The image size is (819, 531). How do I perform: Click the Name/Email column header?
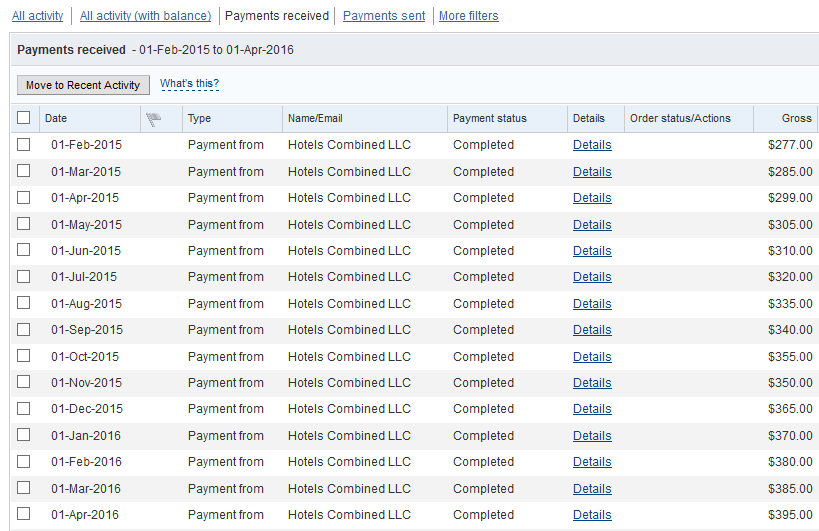pos(315,119)
